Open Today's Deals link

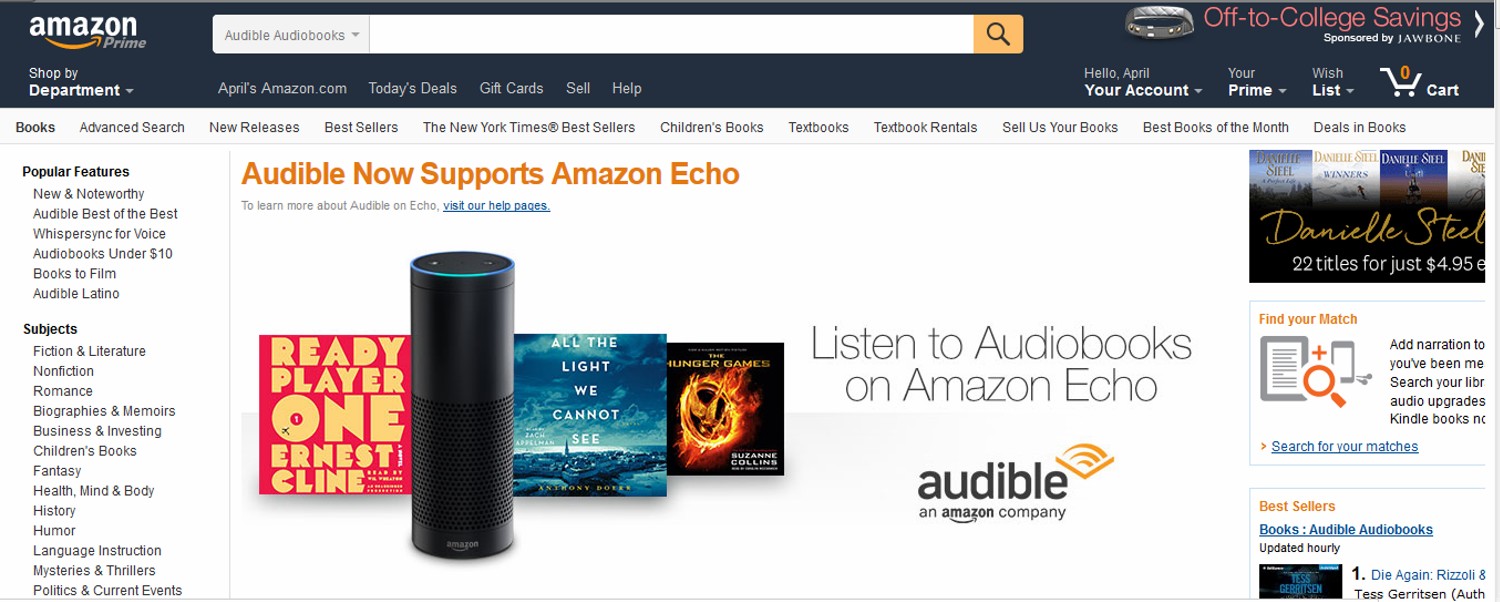click(x=412, y=88)
